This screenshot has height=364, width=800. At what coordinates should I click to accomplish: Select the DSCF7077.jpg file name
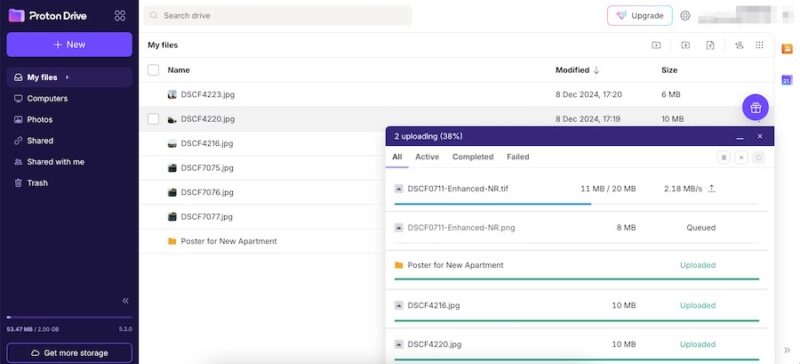207,217
